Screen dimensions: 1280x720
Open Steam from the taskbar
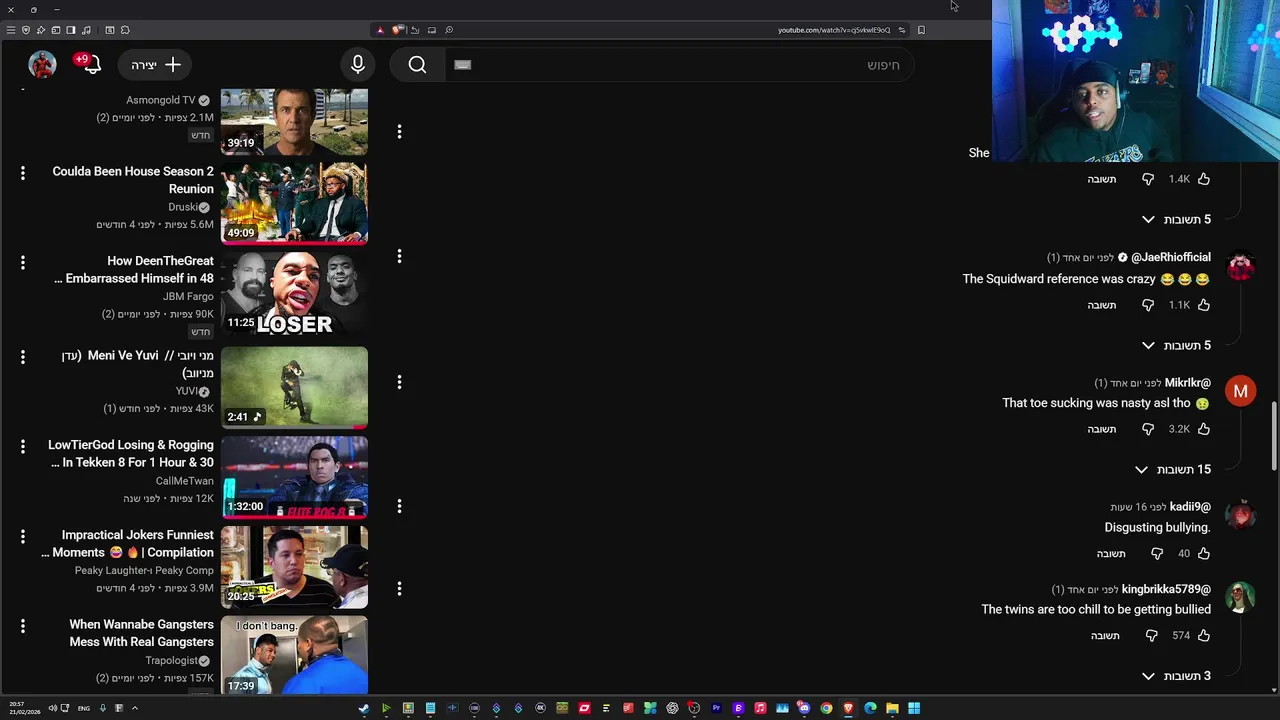[364, 708]
